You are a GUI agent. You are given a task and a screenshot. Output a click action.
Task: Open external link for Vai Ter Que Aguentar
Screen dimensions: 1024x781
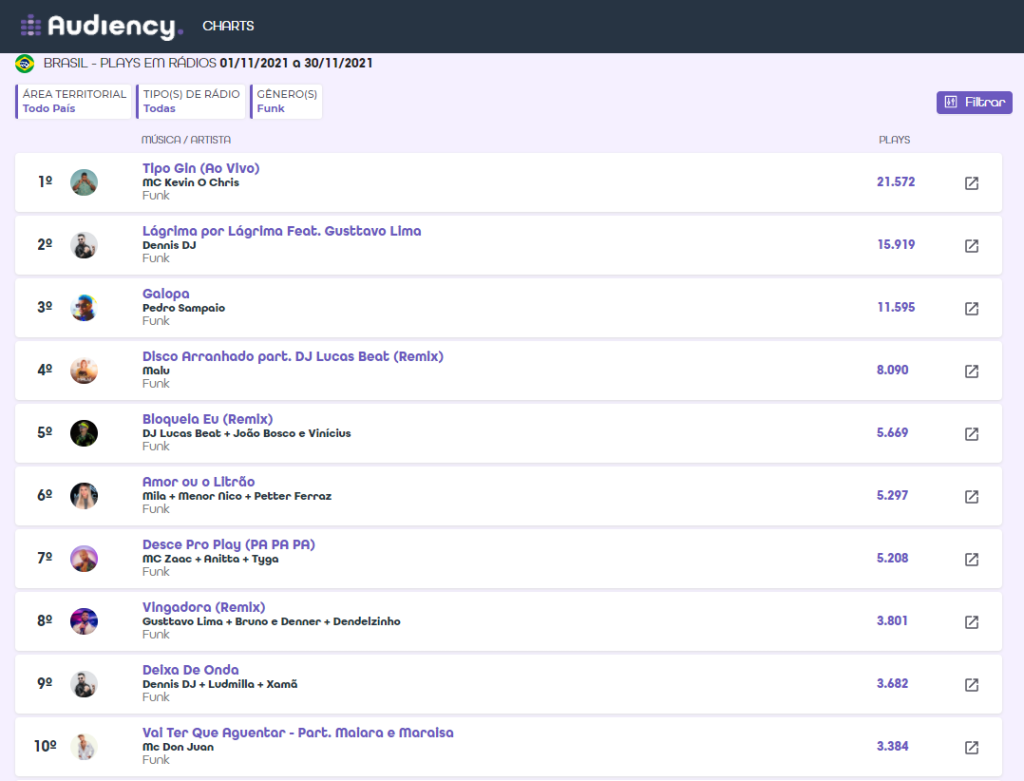971,747
